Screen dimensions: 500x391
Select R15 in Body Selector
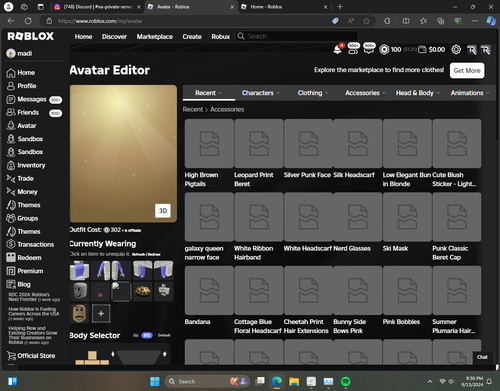click(147, 335)
